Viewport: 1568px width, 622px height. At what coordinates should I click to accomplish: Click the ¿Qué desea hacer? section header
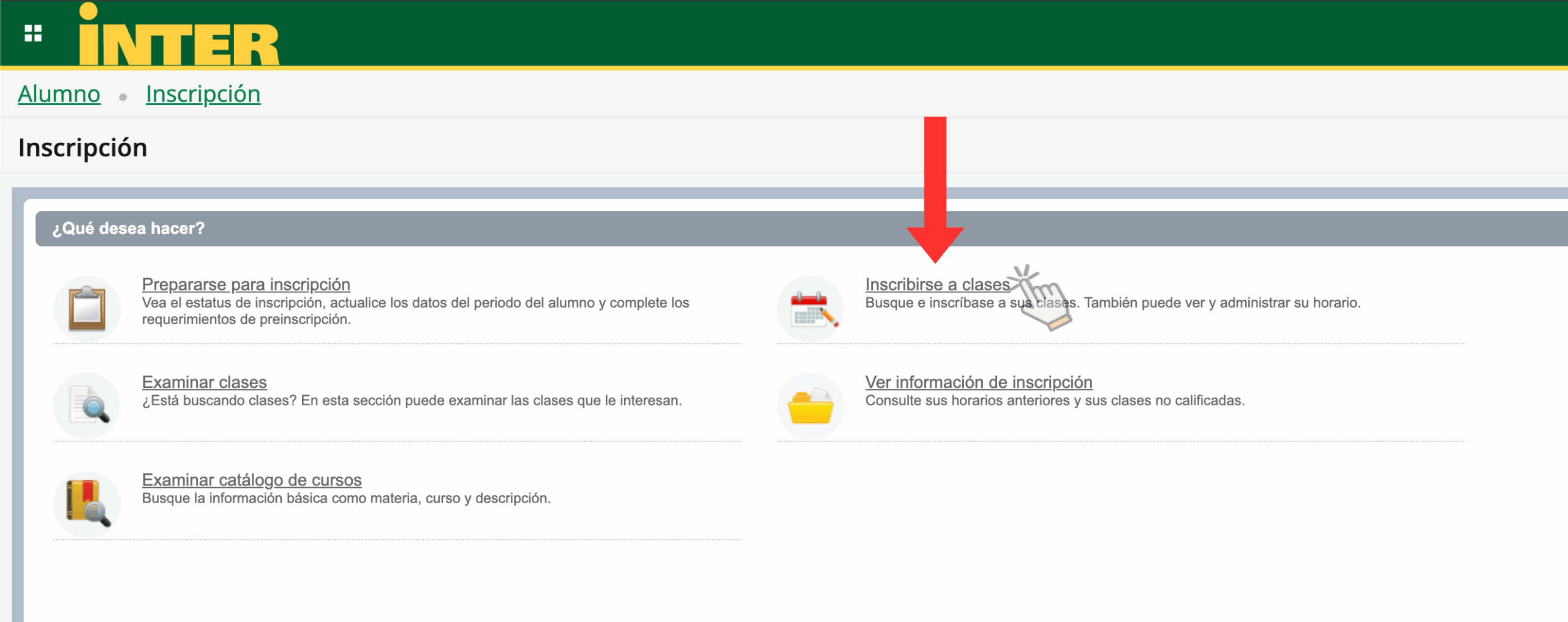[128, 229]
